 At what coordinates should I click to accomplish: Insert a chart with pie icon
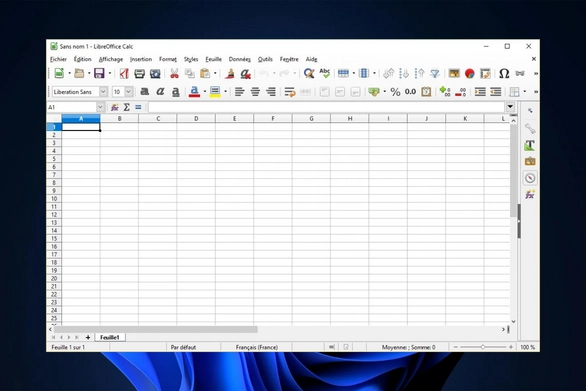[x=470, y=73]
